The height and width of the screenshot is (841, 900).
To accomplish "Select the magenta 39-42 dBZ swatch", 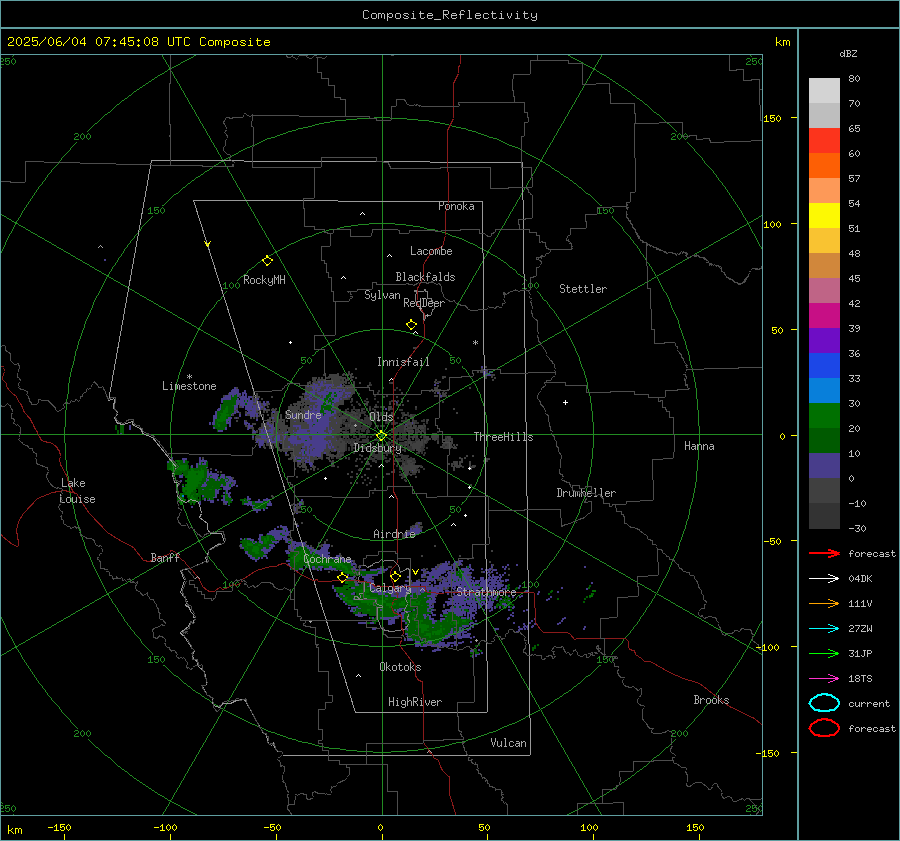I will [x=824, y=316].
